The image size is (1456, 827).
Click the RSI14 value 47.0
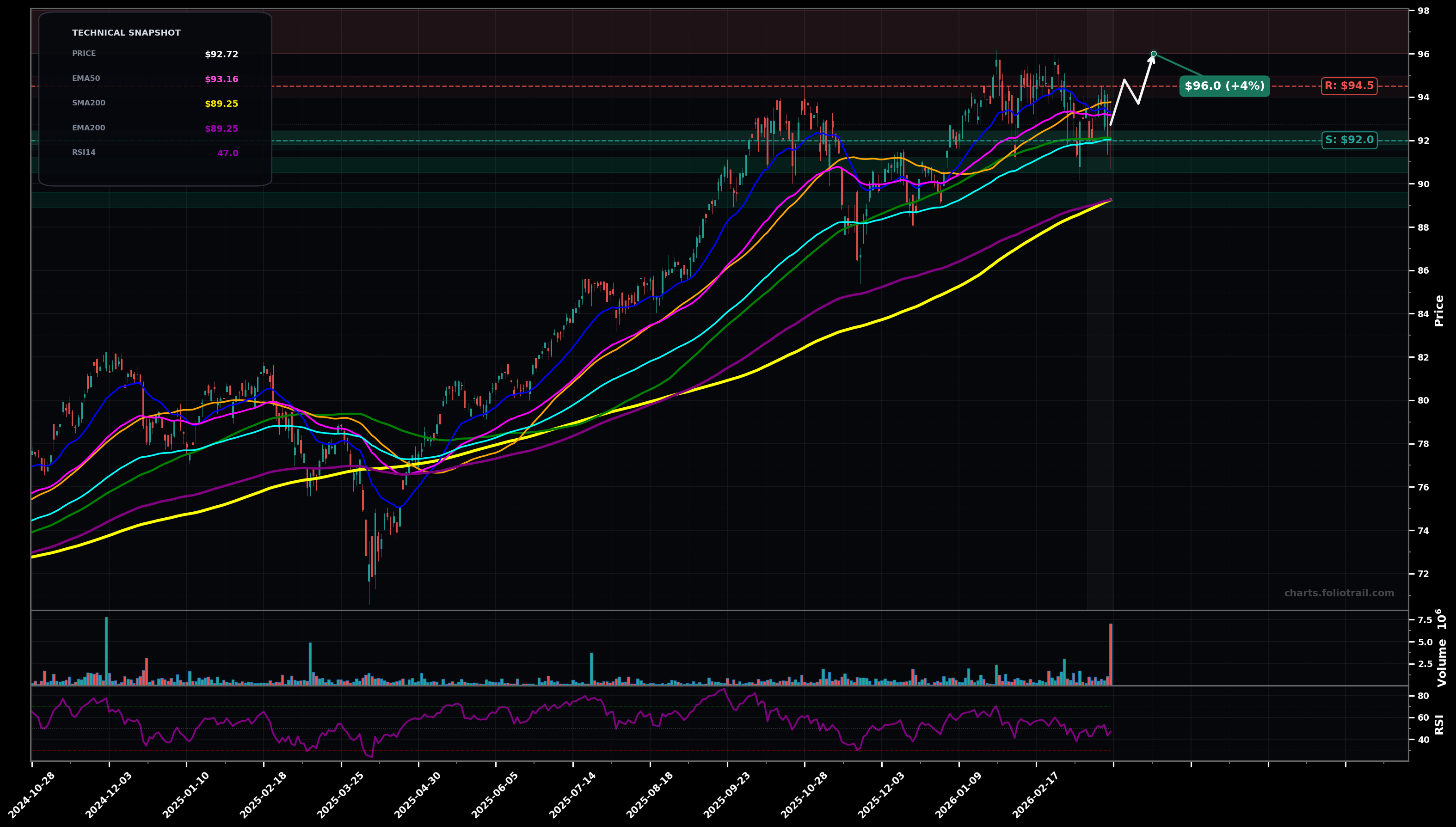click(x=228, y=153)
